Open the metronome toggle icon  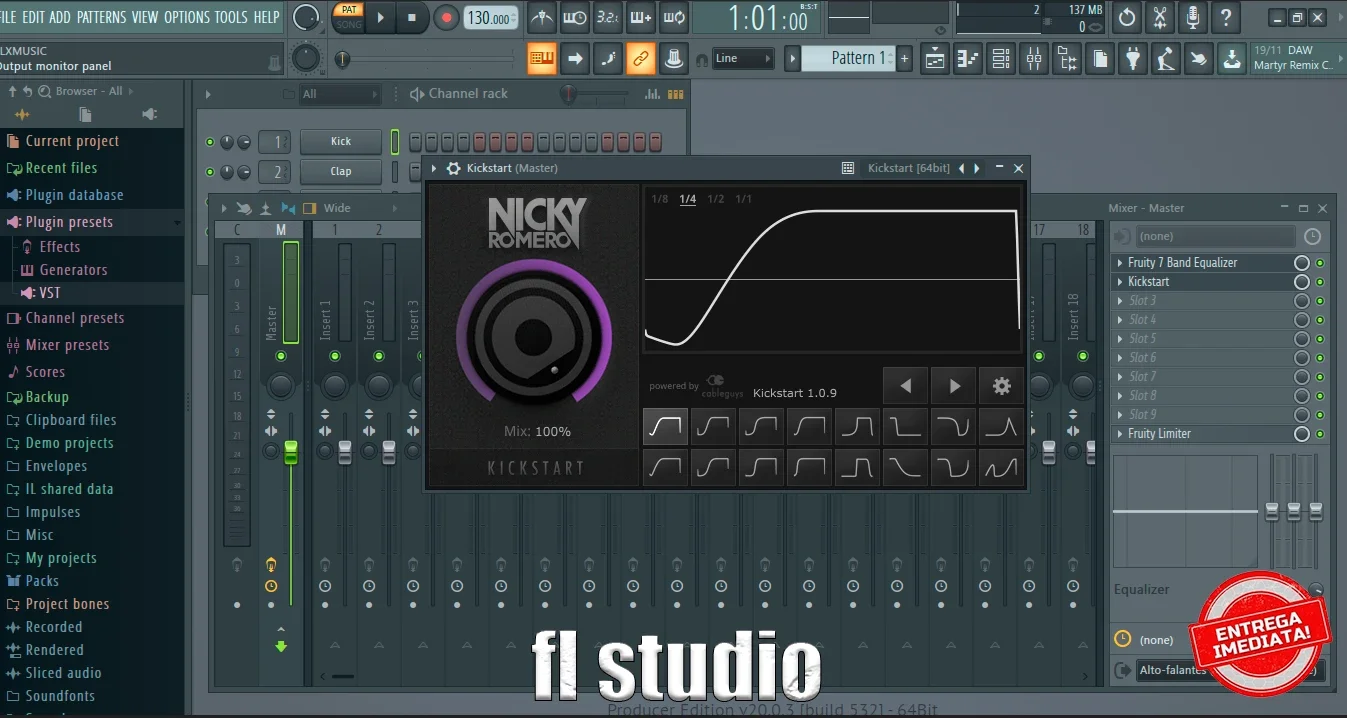point(541,17)
